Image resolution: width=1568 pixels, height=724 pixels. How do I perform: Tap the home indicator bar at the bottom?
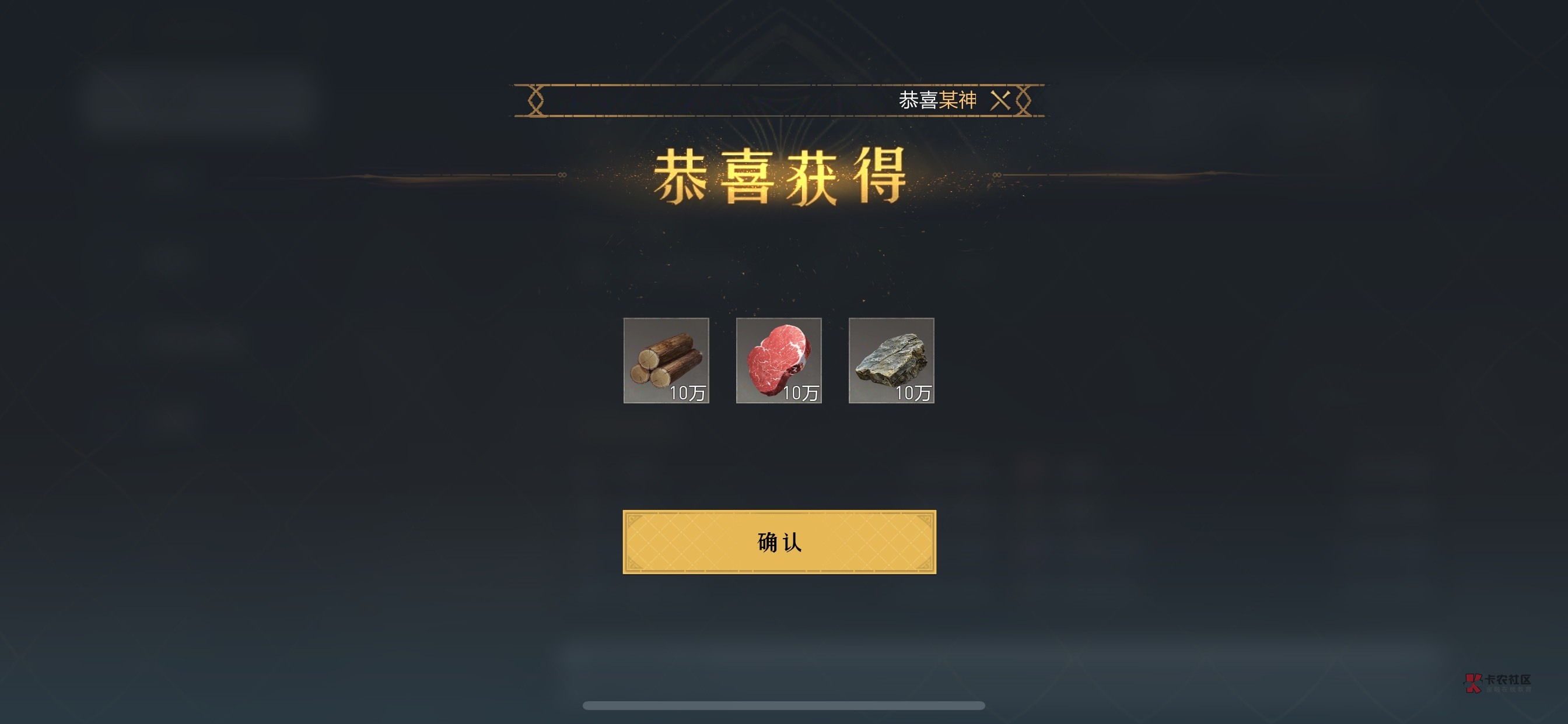[x=783, y=706]
